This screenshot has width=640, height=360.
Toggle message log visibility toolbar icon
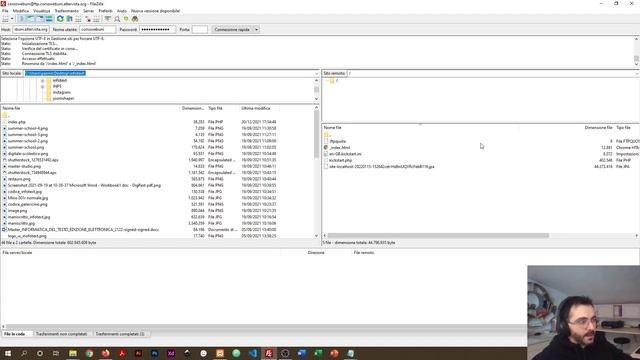tap(22, 19)
